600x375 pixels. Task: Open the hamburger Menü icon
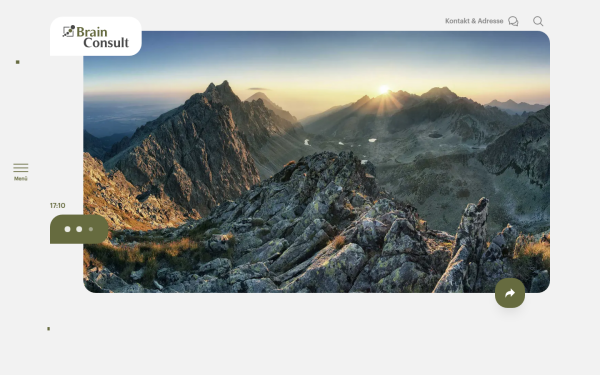pyautogui.click(x=21, y=168)
